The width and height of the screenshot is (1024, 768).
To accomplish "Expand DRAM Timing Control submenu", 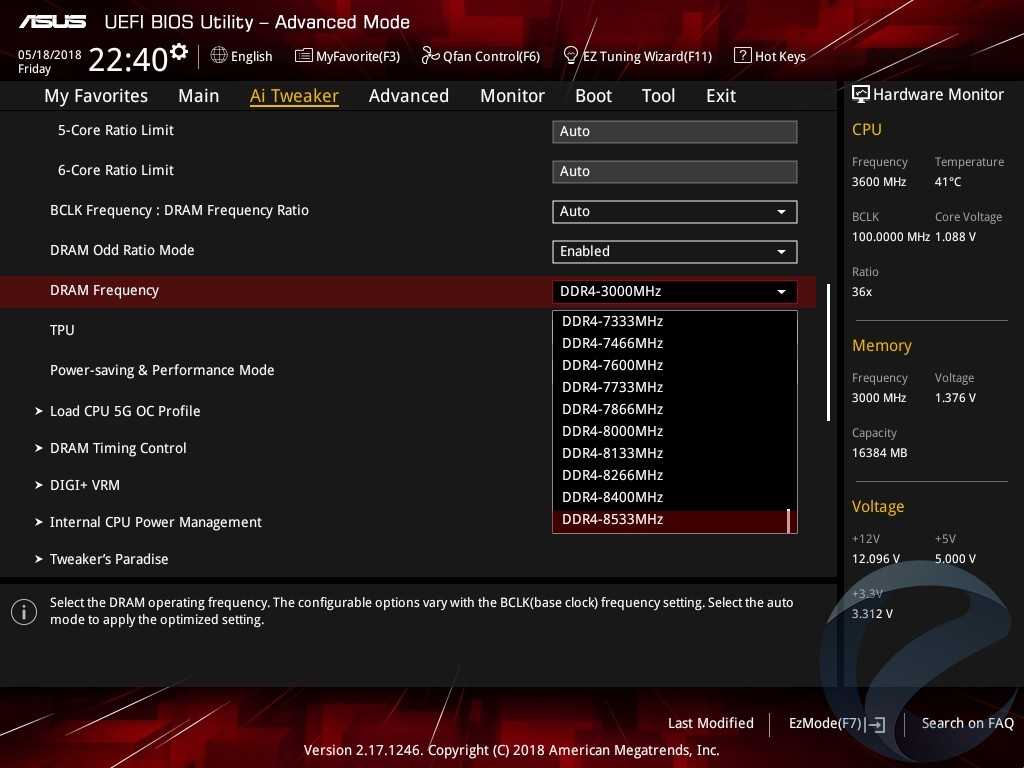I will [x=118, y=448].
